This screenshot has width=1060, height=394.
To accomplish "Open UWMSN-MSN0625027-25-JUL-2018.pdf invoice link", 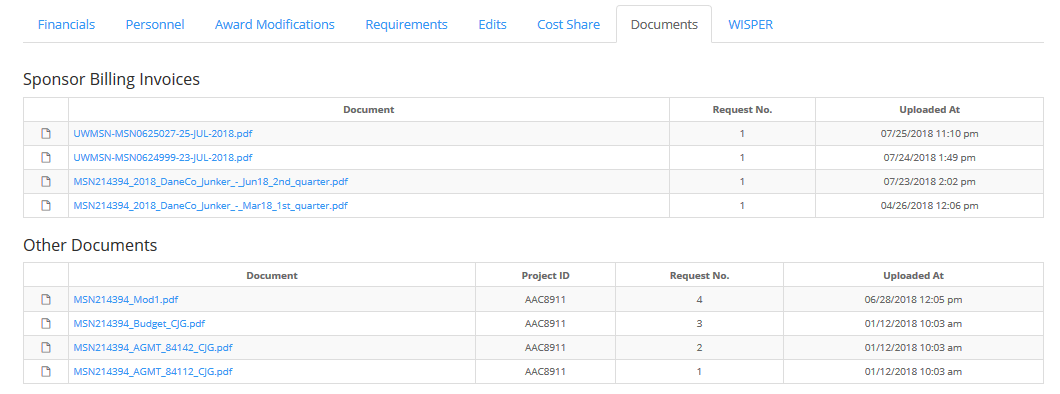I will 163,134.
